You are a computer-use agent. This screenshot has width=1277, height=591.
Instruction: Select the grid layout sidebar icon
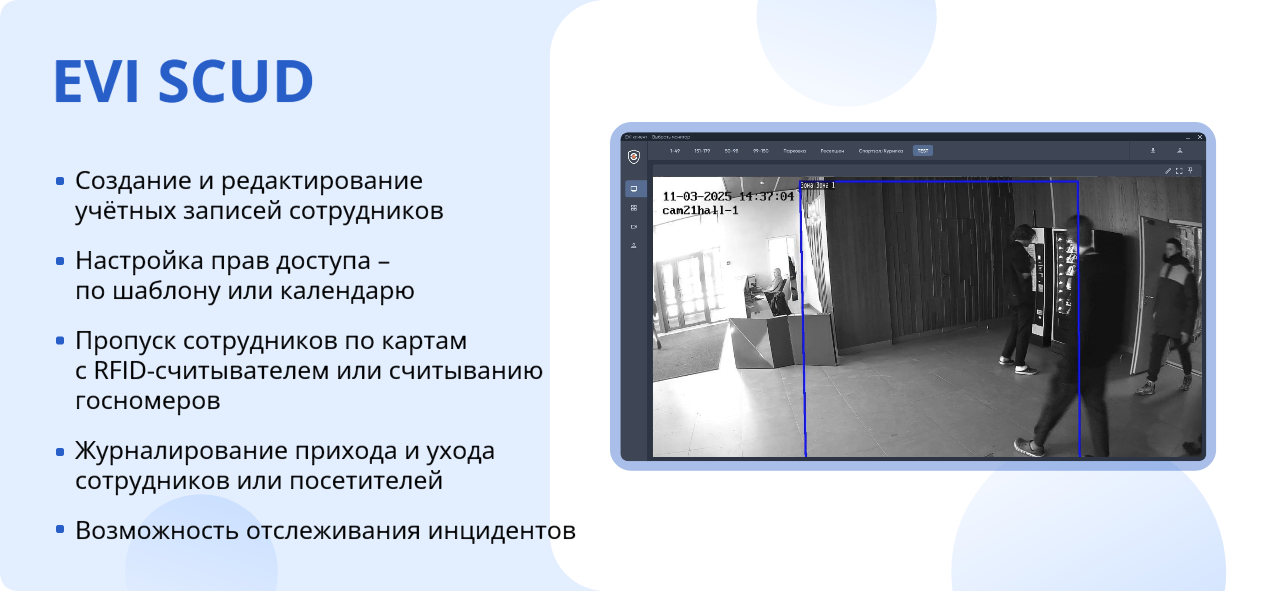(x=634, y=208)
